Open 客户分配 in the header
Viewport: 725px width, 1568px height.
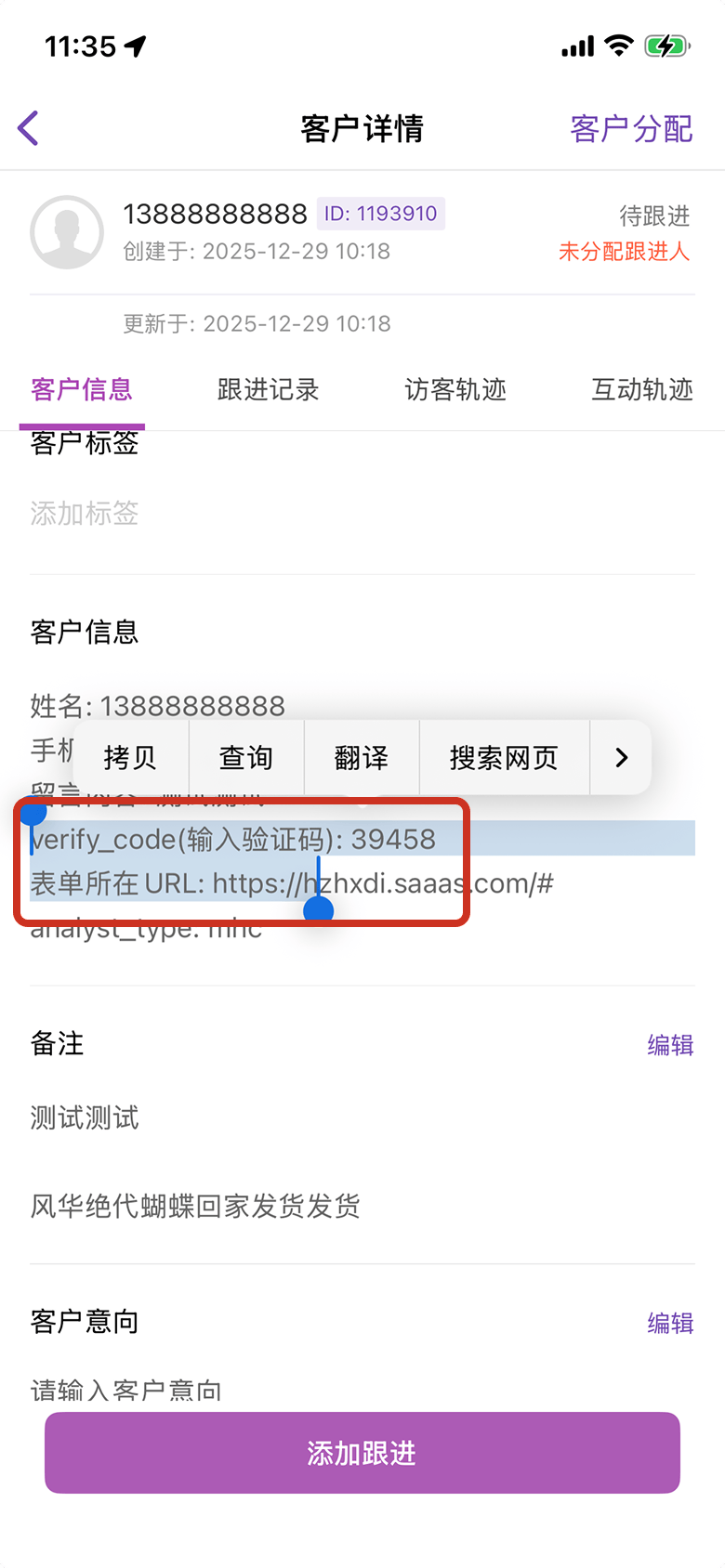(x=631, y=129)
